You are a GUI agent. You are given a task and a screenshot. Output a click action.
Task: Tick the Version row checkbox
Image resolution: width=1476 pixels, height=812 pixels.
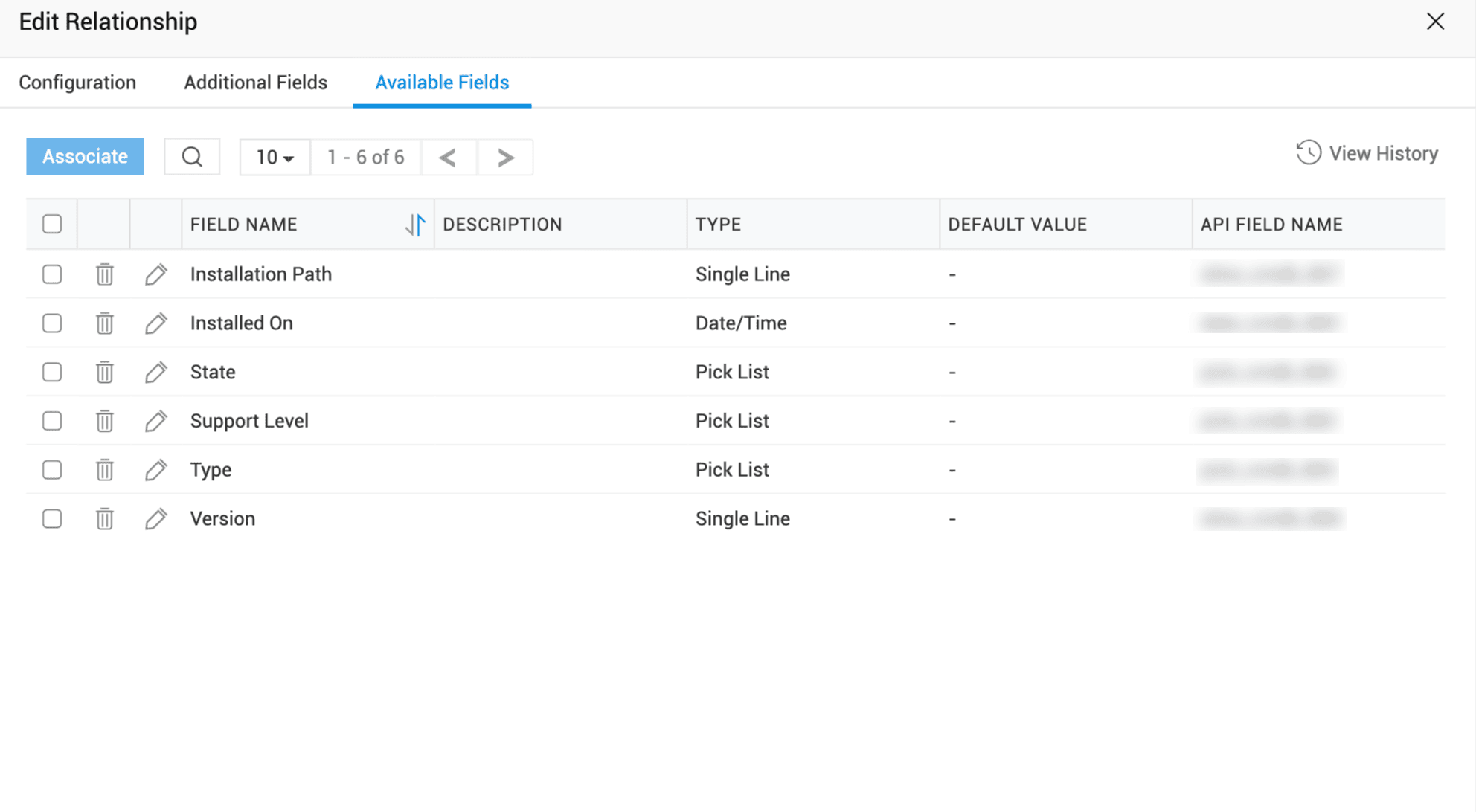[x=52, y=518]
